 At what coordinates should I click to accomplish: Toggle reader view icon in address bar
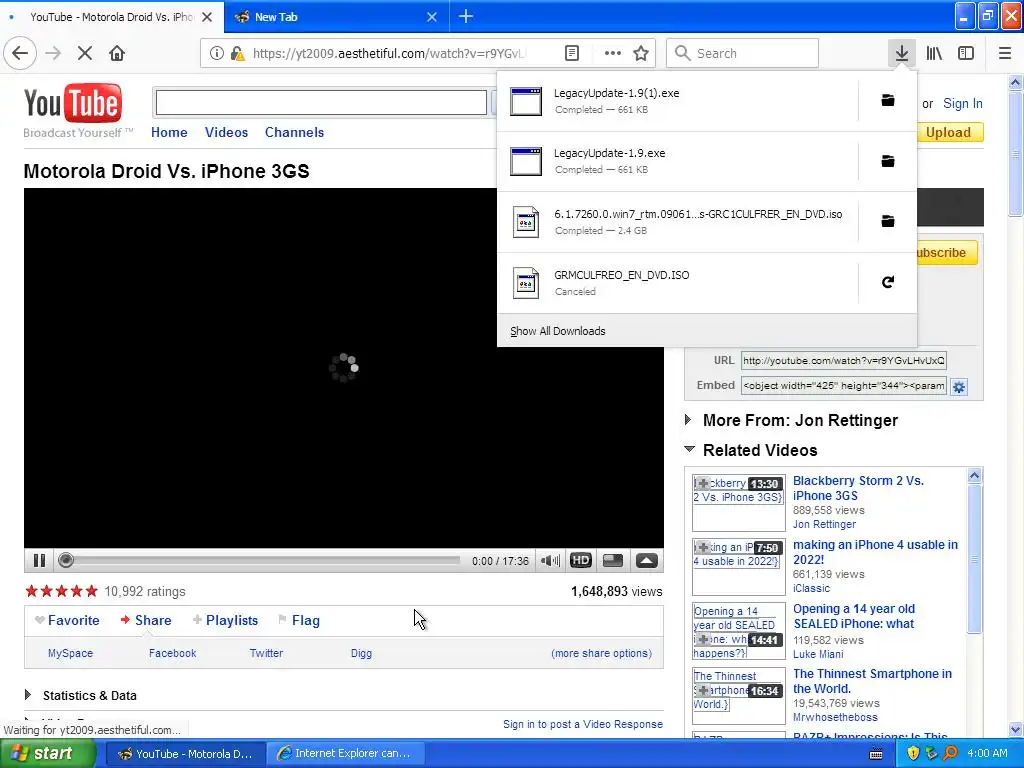point(571,54)
